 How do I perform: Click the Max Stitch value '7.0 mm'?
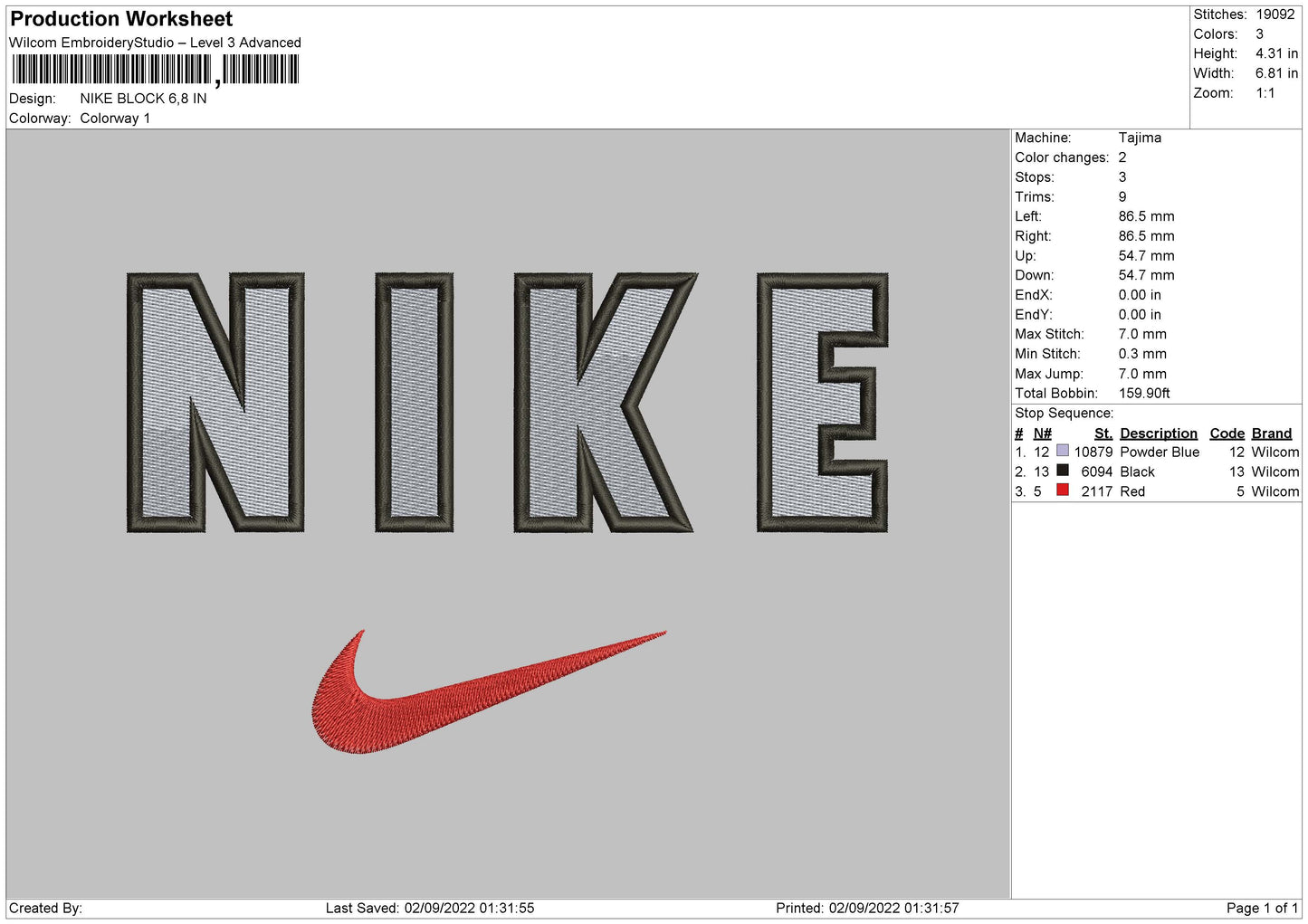1142,334
